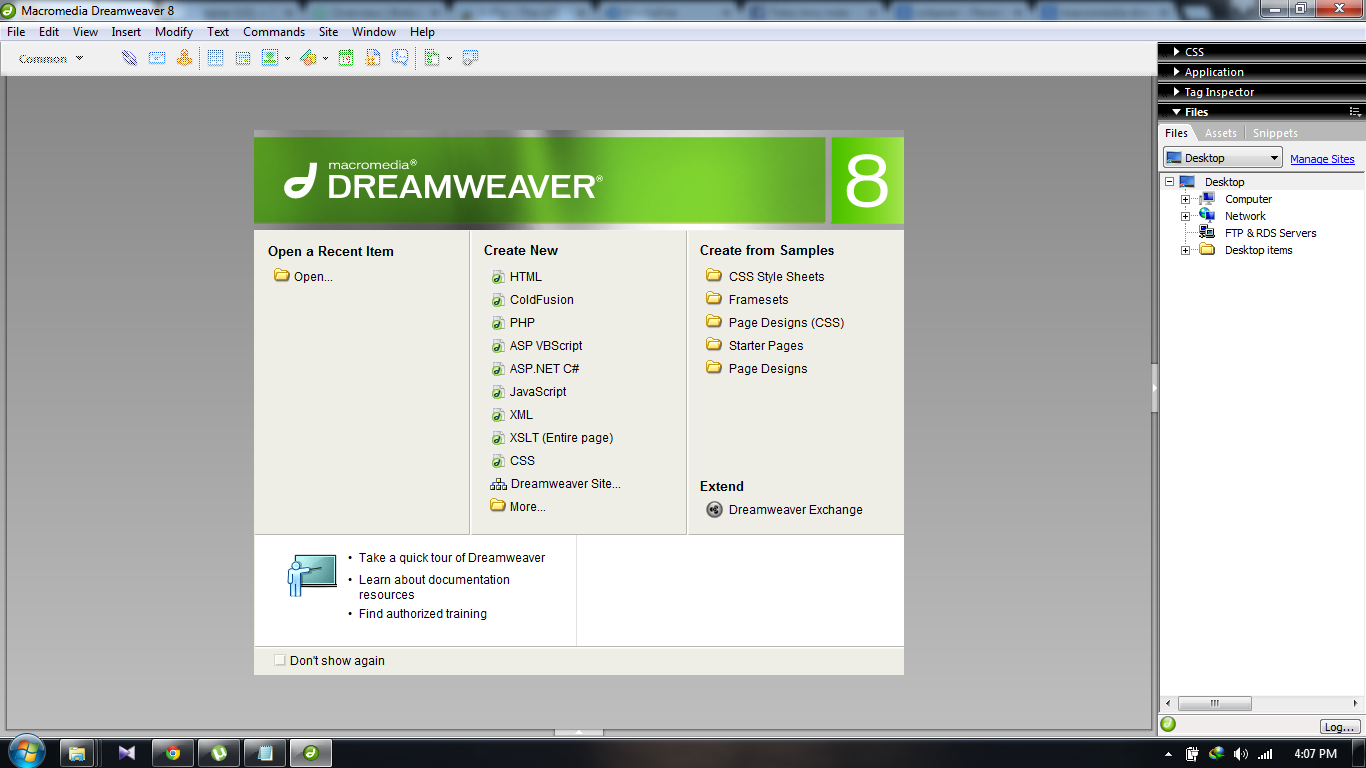Click the Manage Sites link
This screenshot has width=1366, height=768.
click(1322, 159)
